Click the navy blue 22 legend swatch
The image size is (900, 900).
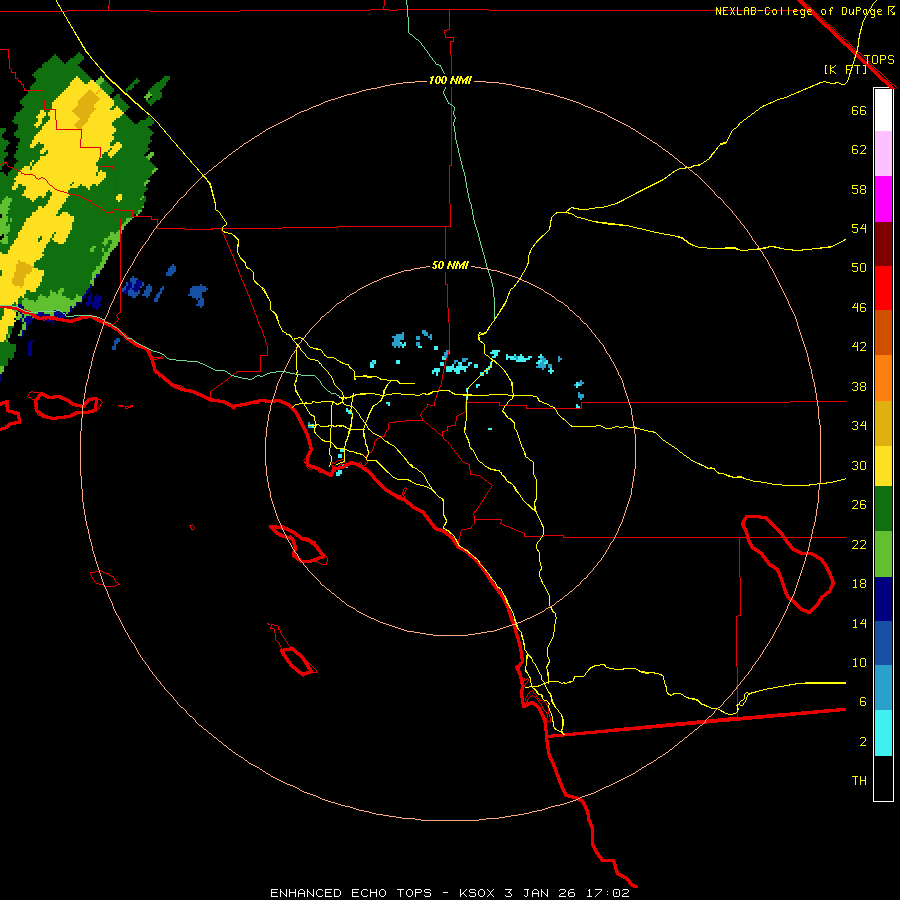(883, 599)
